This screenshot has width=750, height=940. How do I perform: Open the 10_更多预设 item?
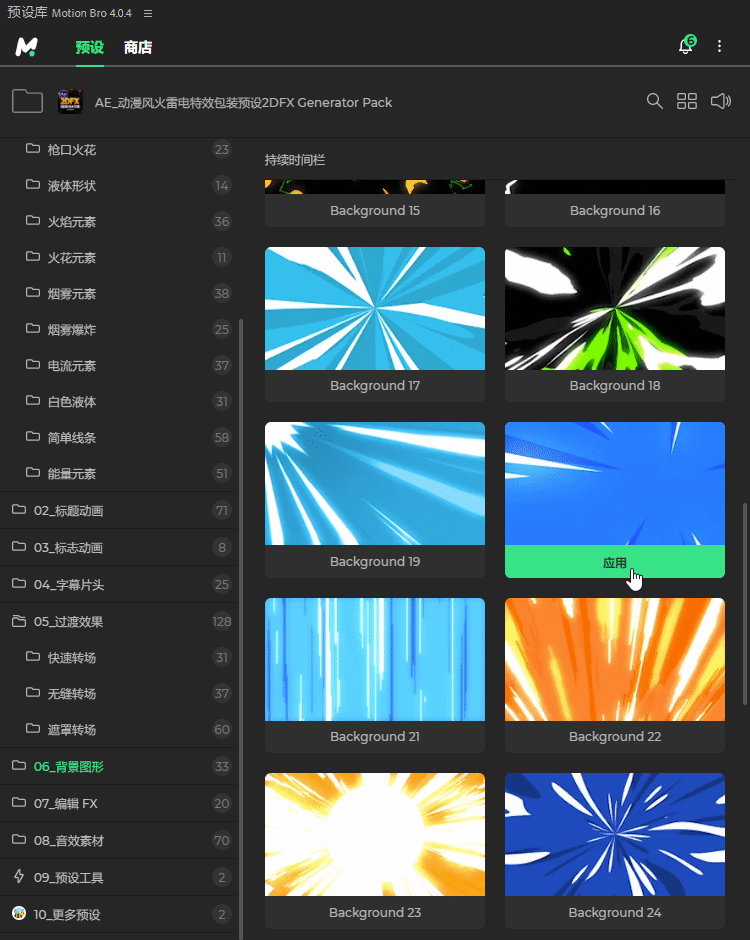[119, 915]
